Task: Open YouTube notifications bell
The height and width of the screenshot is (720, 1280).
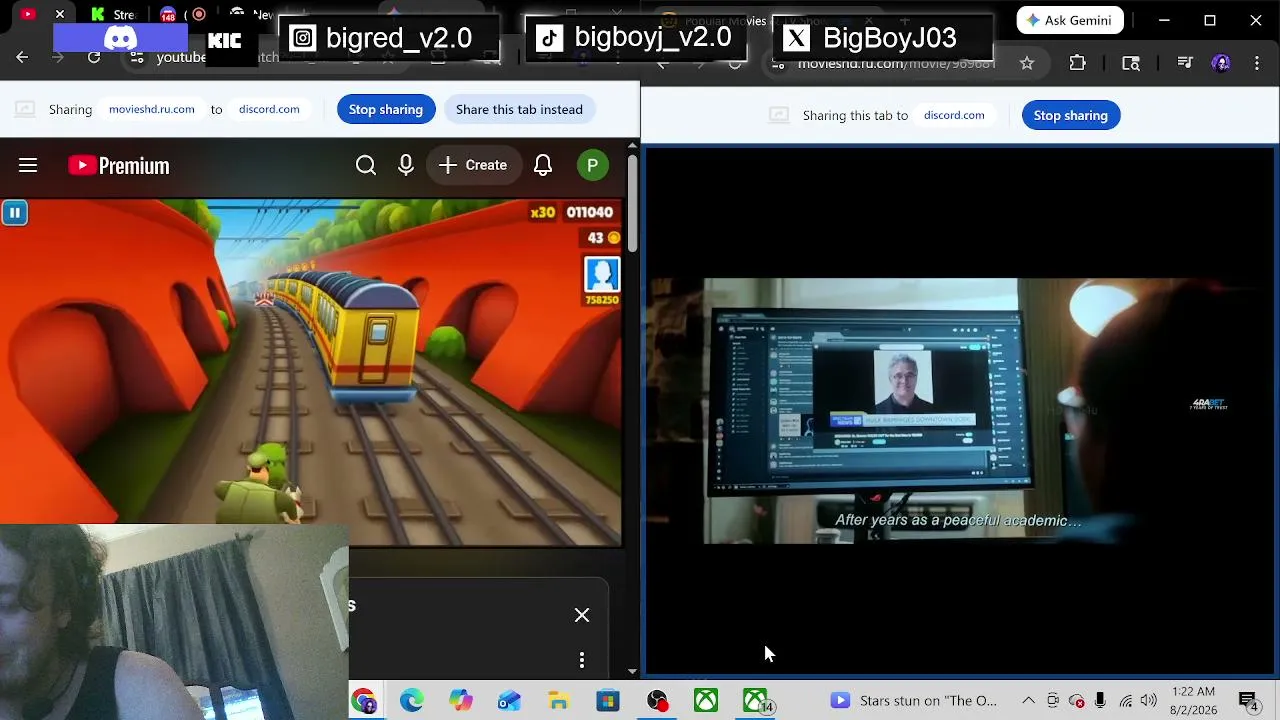Action: coord(543,165)
